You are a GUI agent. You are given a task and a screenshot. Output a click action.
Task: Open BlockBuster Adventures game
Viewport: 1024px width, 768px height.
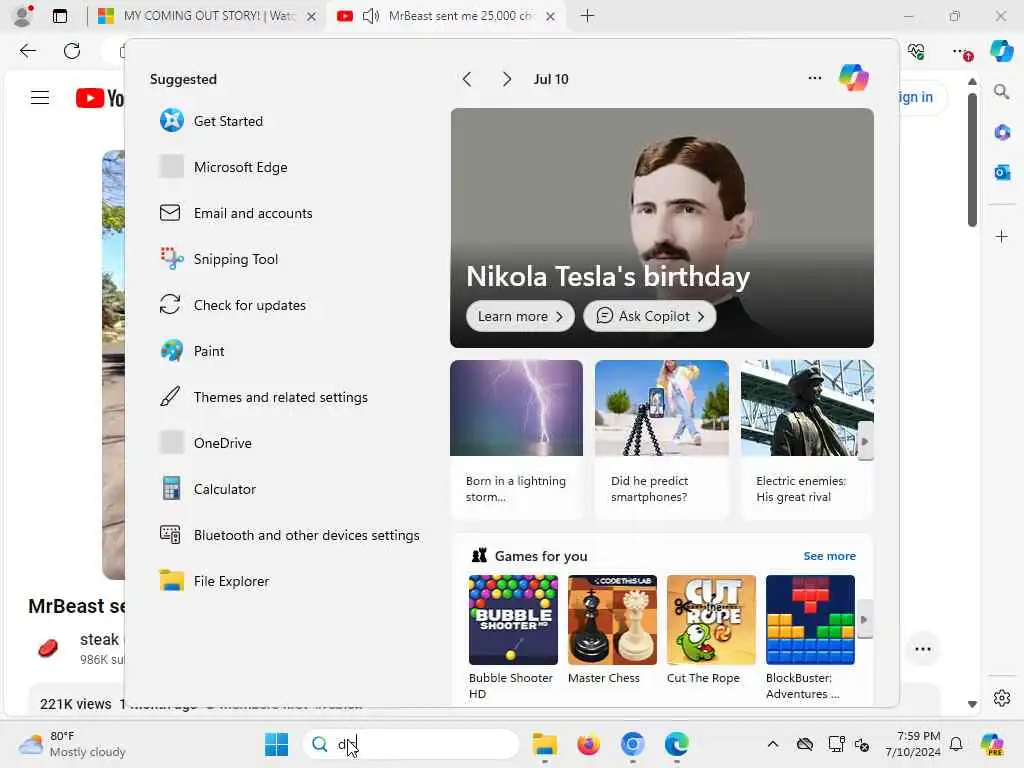coord(810,637)
